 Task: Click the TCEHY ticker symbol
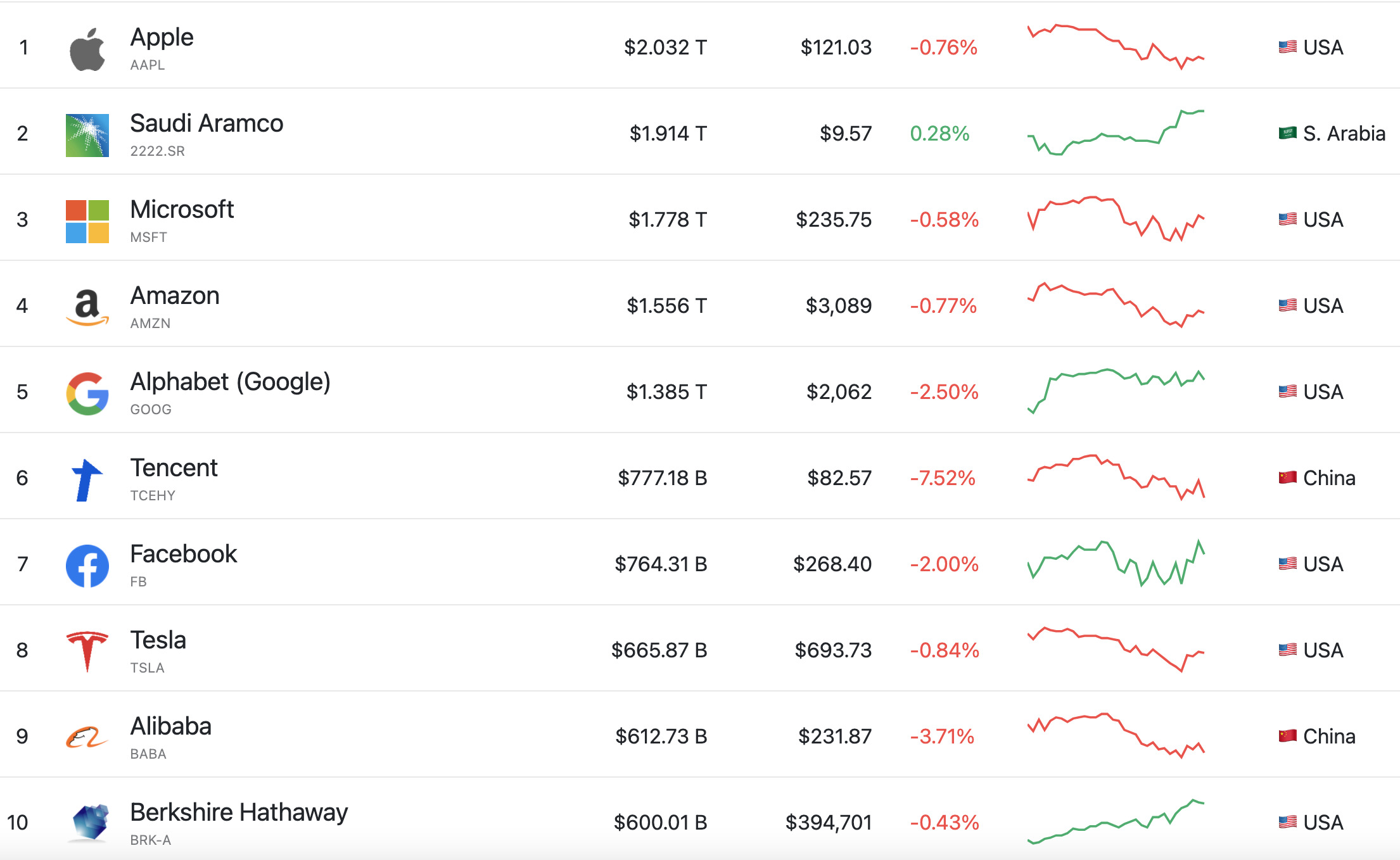click(x=153, y=496)
